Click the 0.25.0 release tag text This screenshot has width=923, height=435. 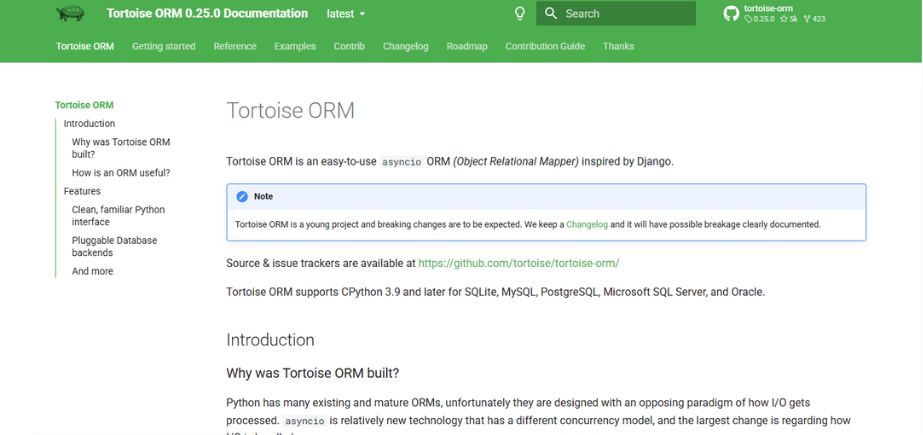click(x=759, y=19)
